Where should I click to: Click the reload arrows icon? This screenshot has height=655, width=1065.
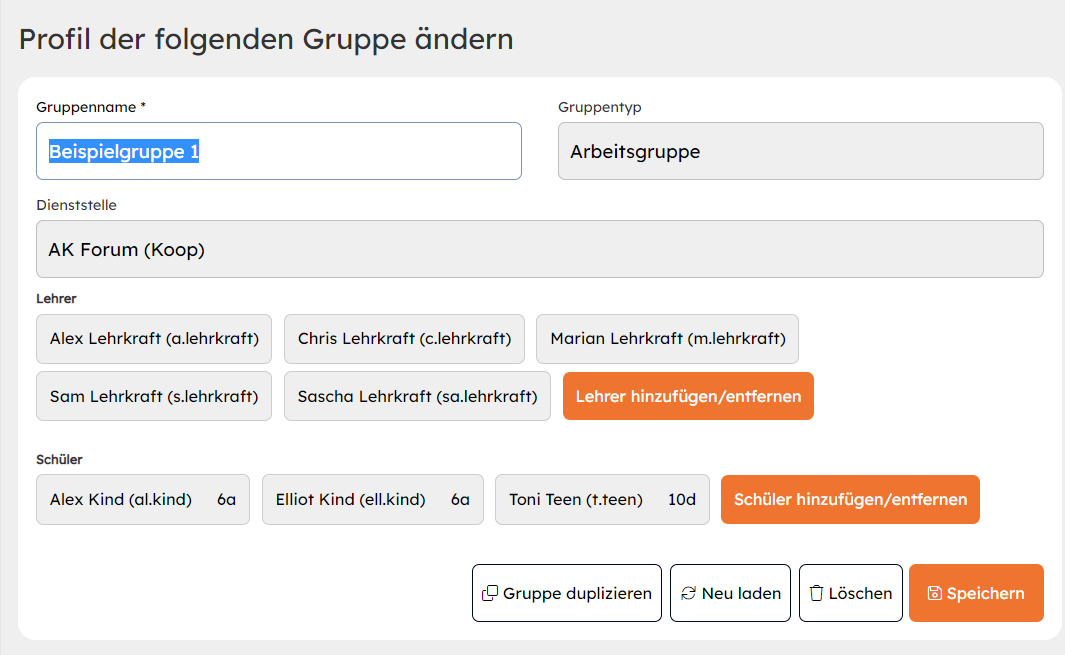[x=688, y=593]
